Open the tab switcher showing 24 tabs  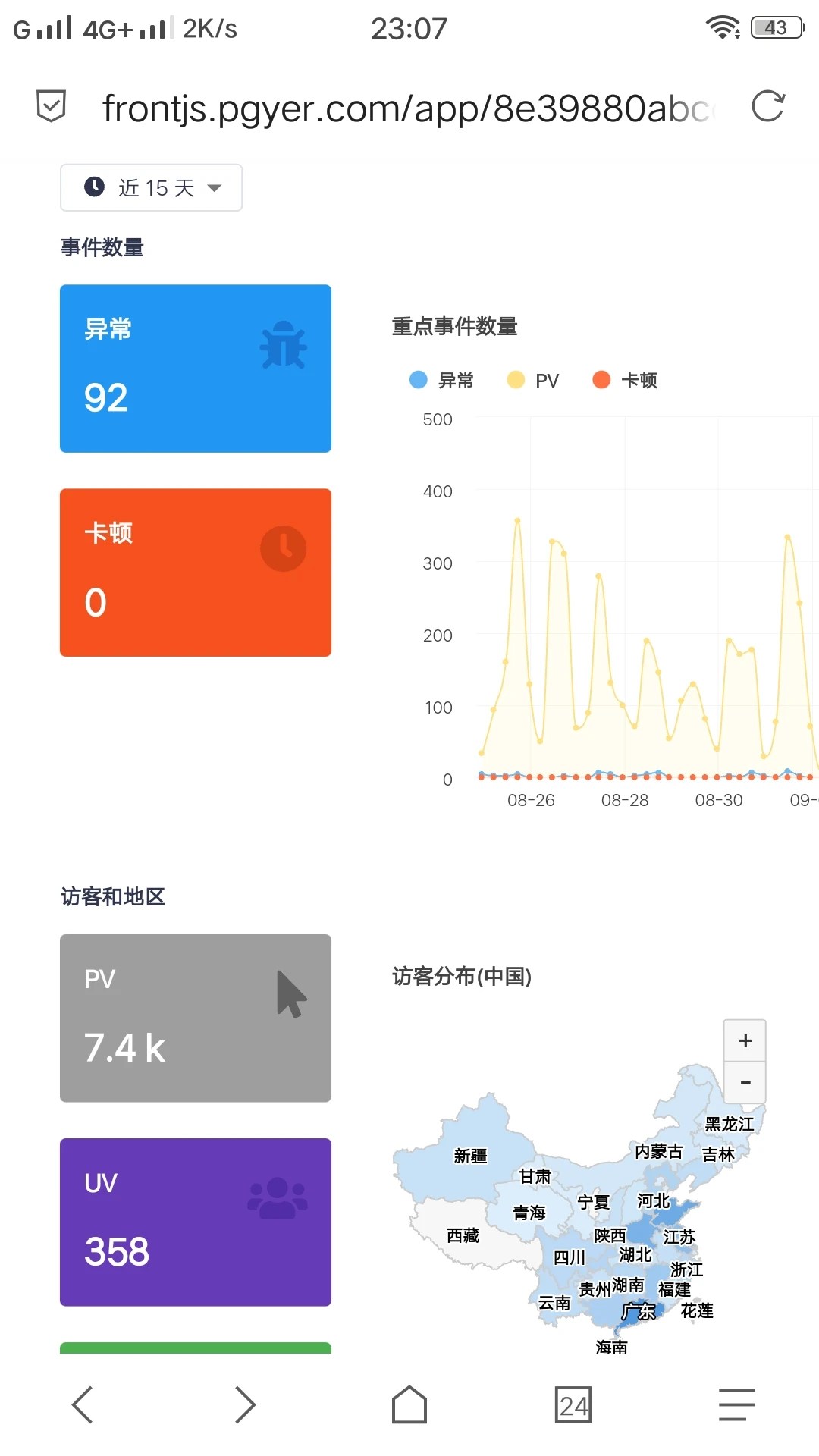point(573,1405)
